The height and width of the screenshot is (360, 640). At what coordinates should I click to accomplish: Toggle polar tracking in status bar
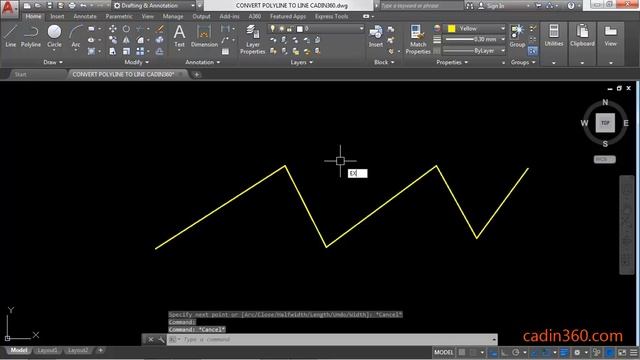pos(516,352)
